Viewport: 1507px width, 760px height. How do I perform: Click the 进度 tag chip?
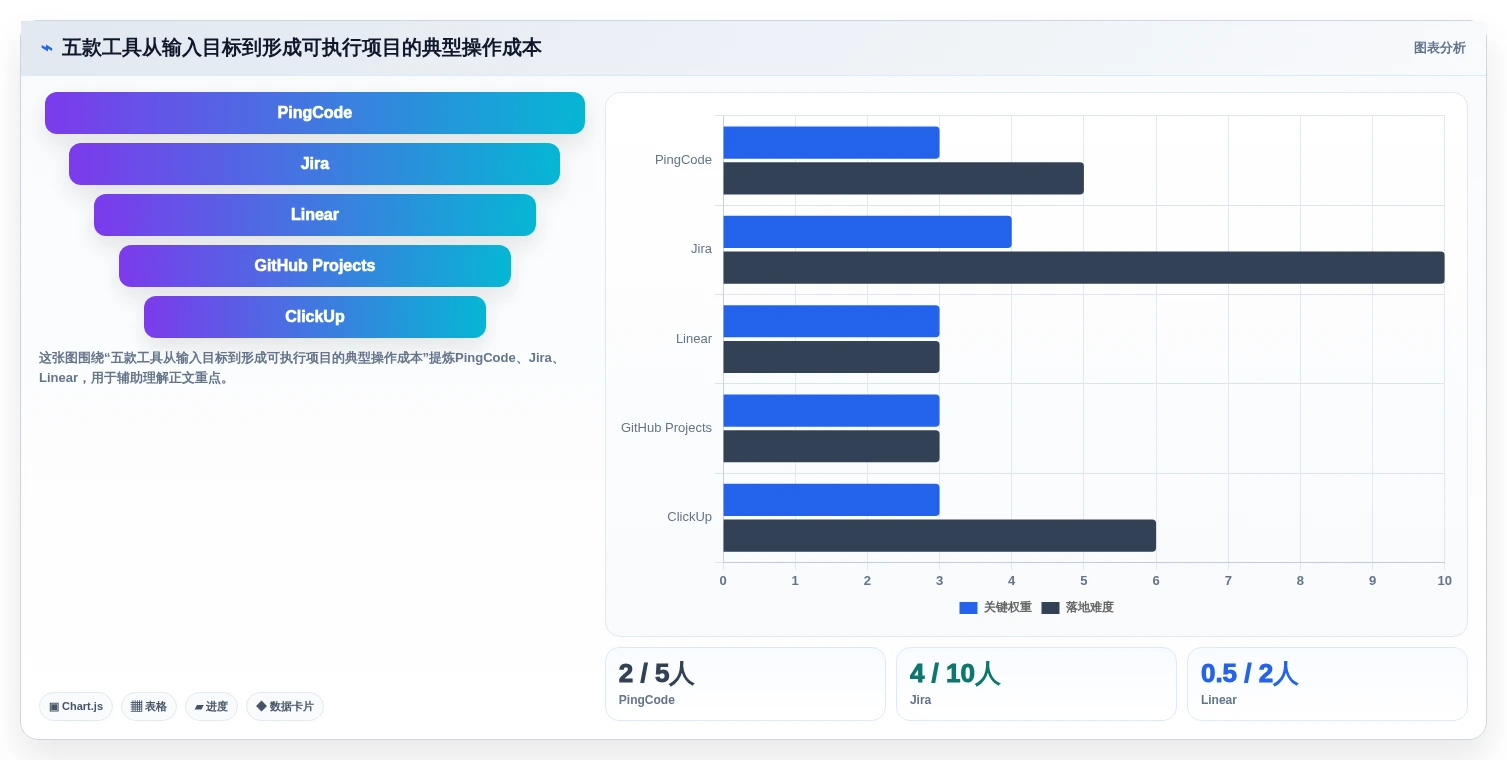point(211,706)
